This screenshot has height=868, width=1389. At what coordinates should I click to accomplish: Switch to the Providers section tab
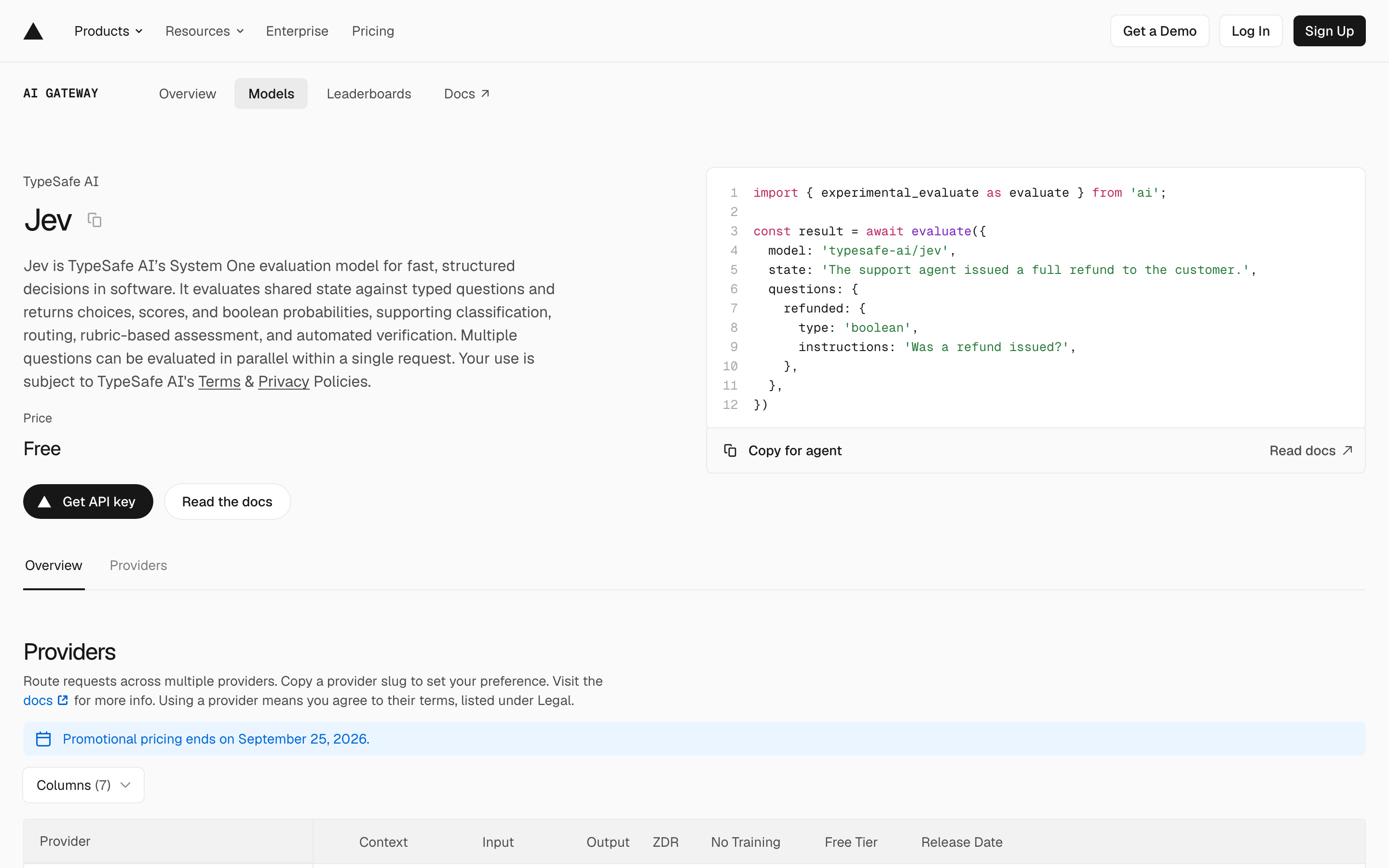pos(138,566)
